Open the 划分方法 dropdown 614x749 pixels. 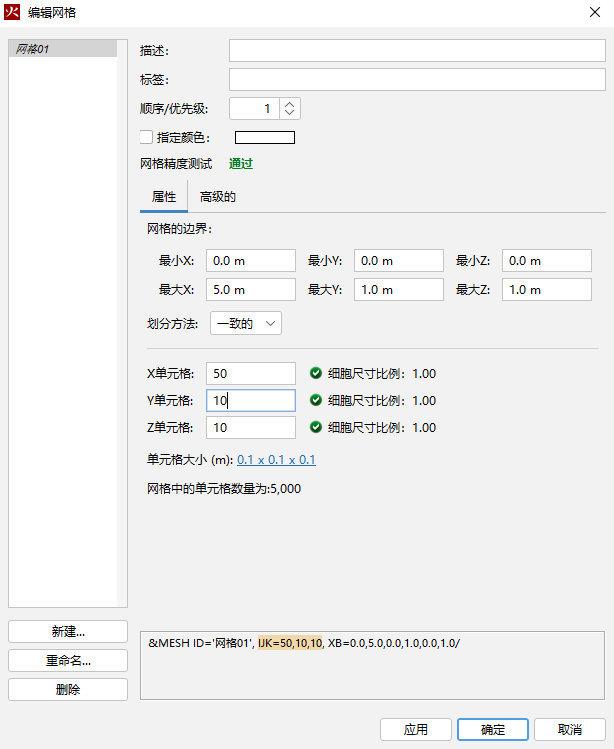tap(246, 323)
